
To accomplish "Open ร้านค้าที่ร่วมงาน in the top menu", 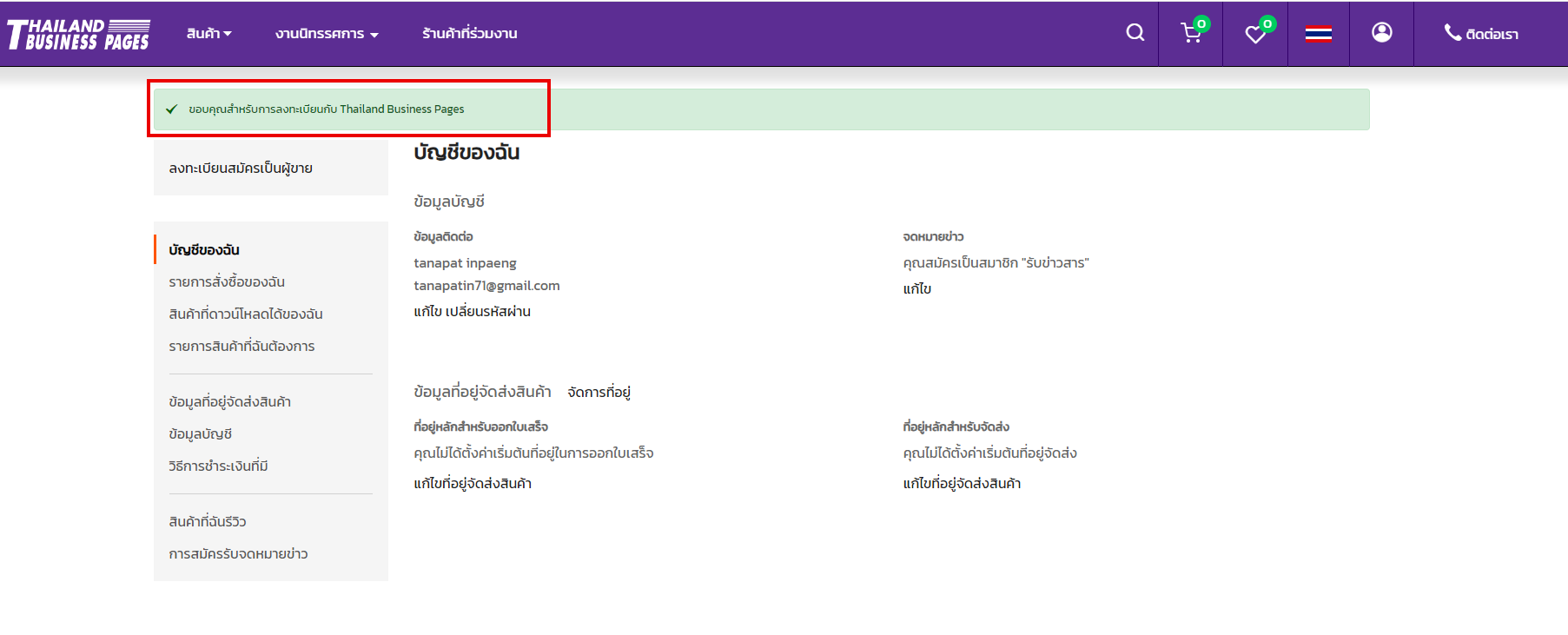I will pos(469,34).
